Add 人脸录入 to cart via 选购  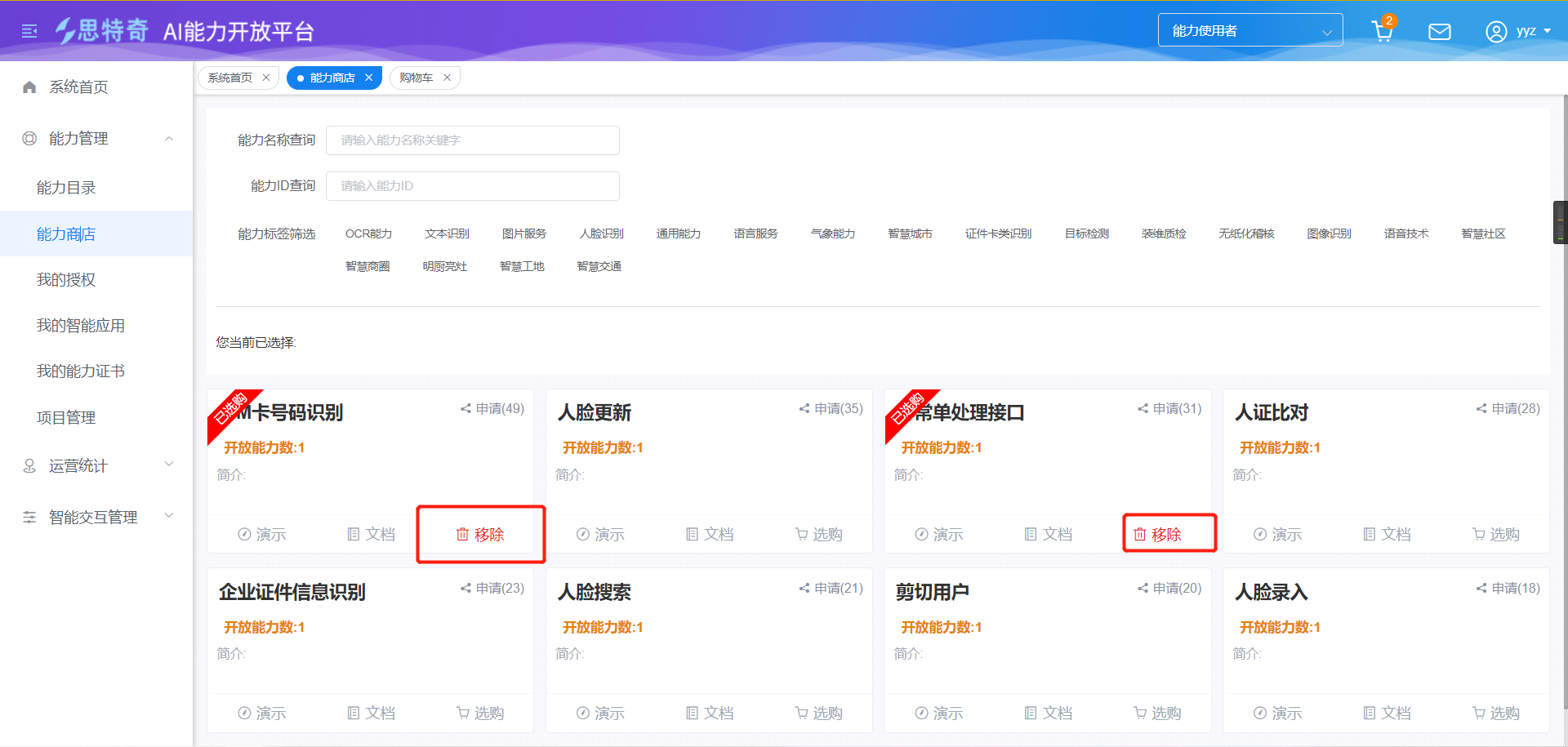(1496, 713)
